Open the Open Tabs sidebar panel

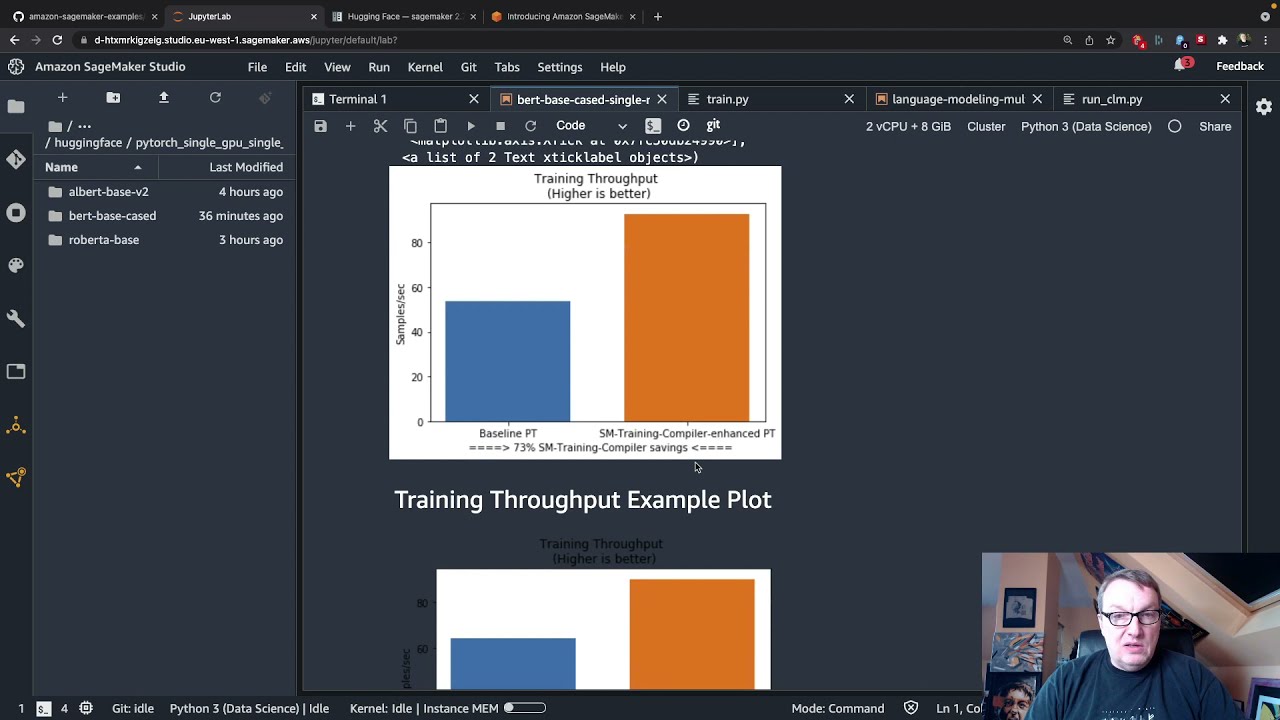click(16, 371)
